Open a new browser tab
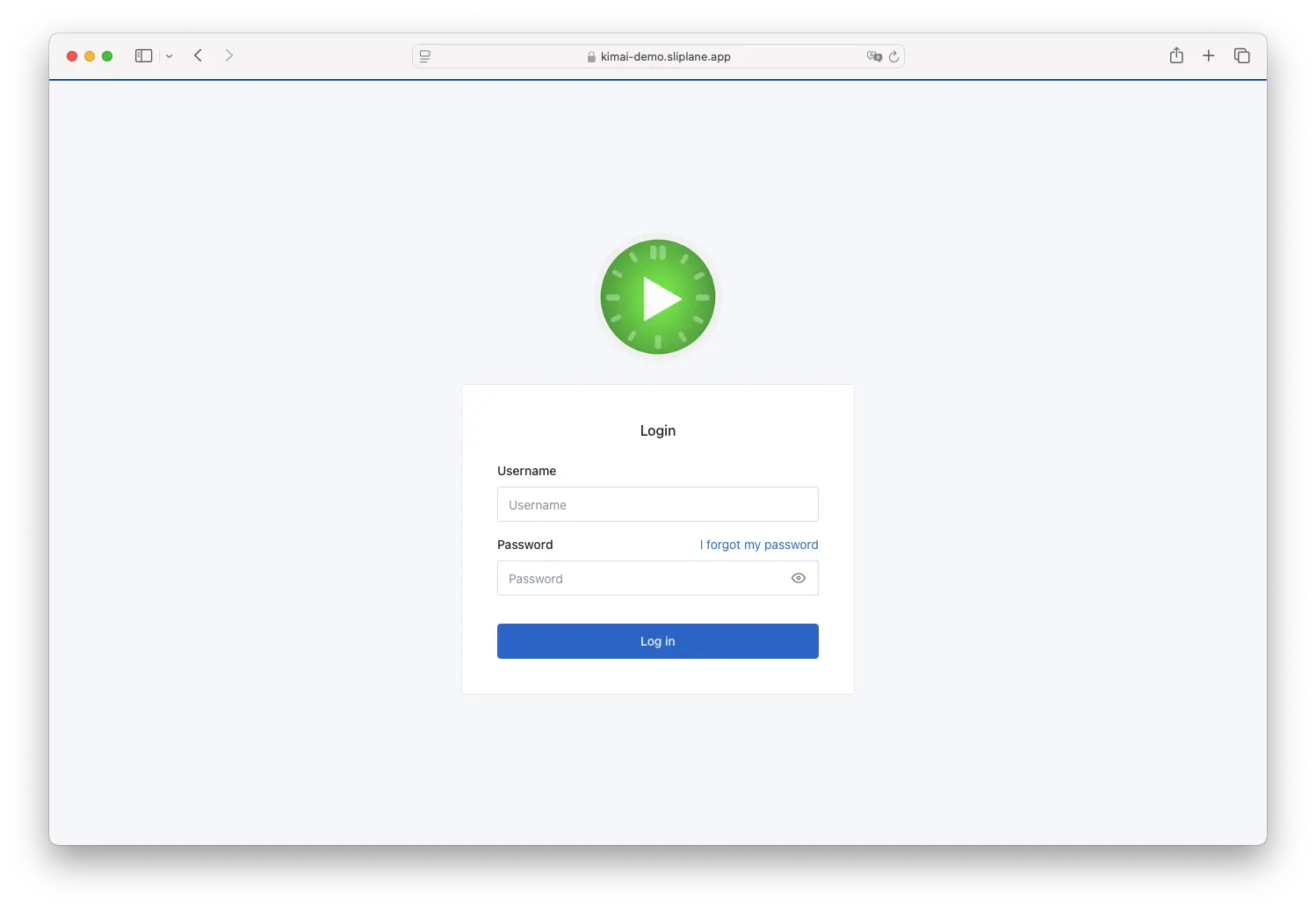The image size is (1316, 910). pos(1209,55)
